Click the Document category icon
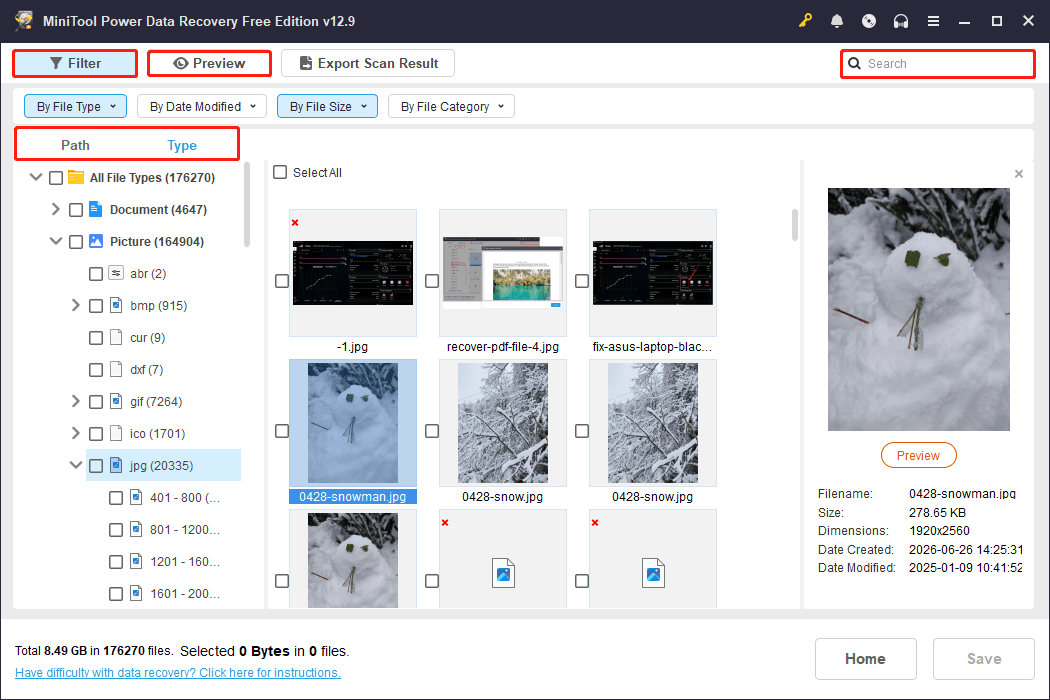The height and width of the screenshot is (700, 1050). [x=96, y=210]
